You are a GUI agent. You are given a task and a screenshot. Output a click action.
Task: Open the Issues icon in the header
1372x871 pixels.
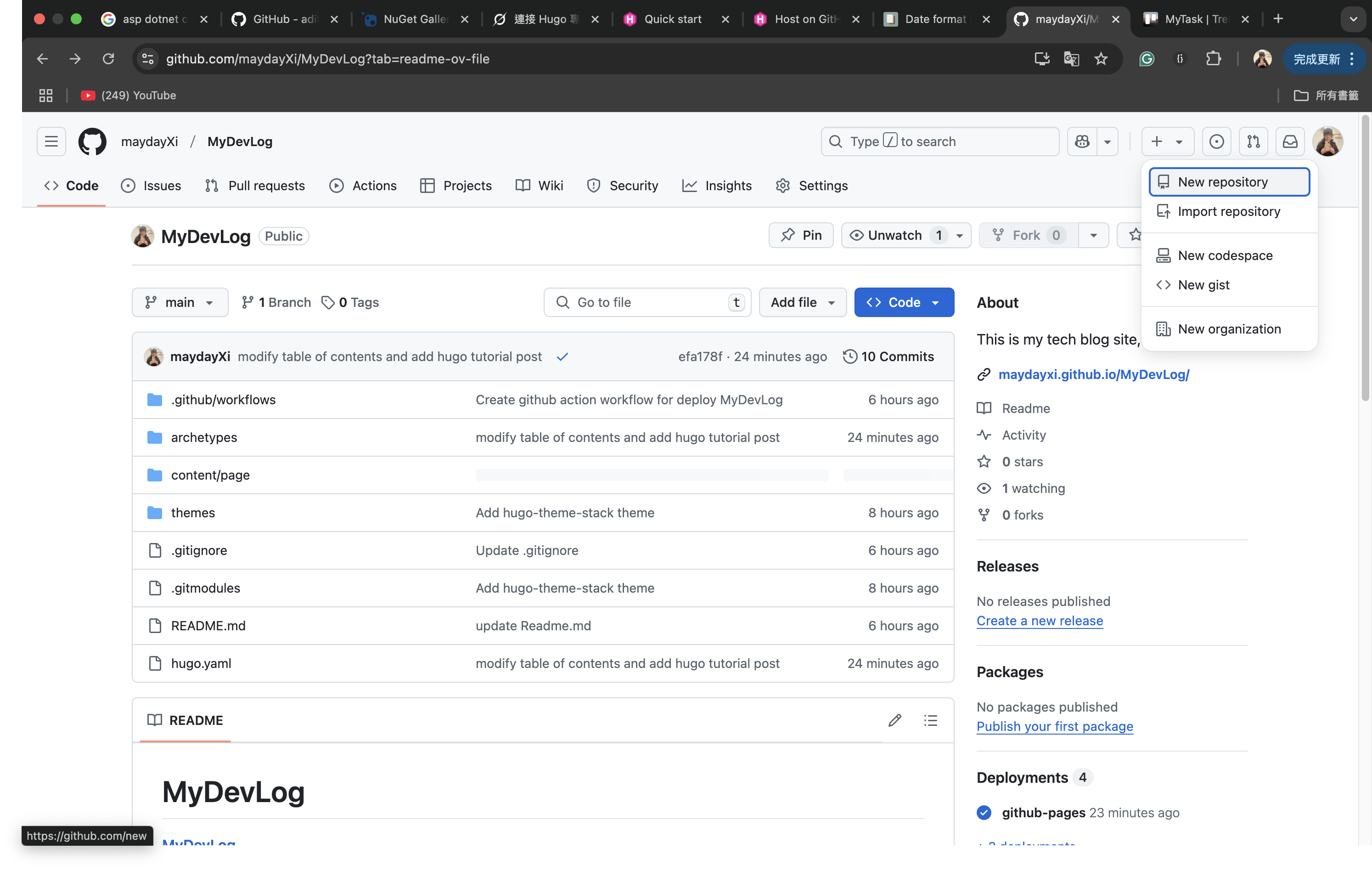(x=1216, y=141)
